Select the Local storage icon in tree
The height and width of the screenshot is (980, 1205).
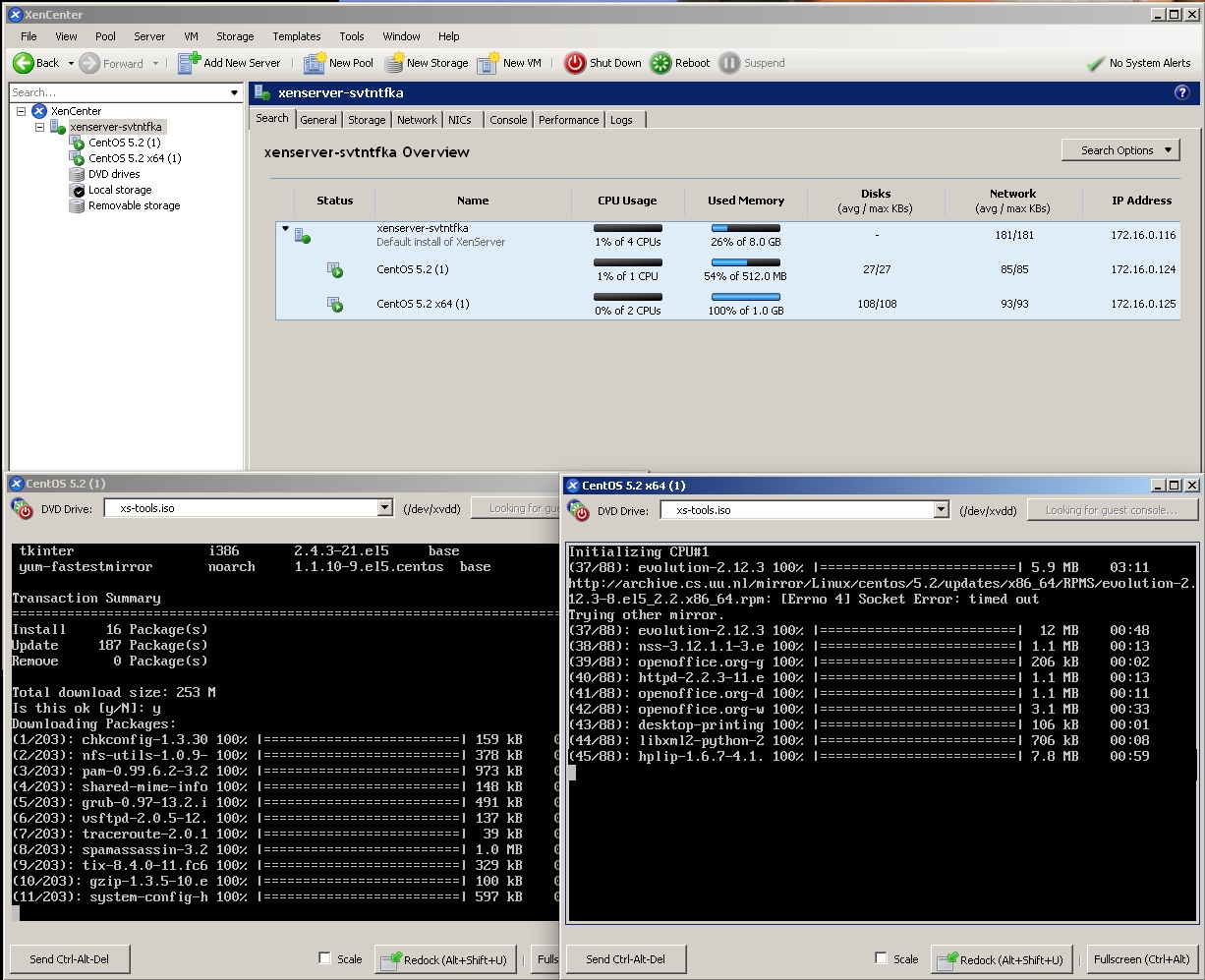77,190
